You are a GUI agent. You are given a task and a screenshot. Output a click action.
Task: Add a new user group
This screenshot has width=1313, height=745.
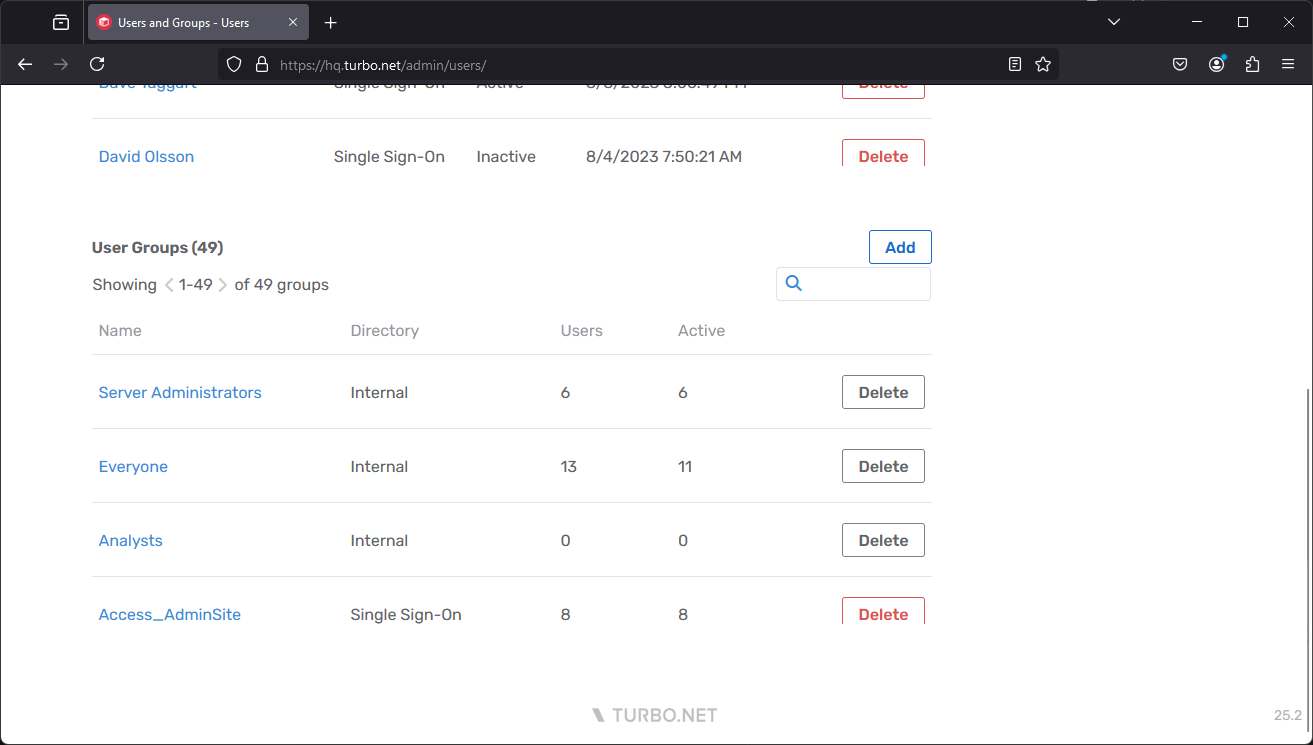click(900, 247)
